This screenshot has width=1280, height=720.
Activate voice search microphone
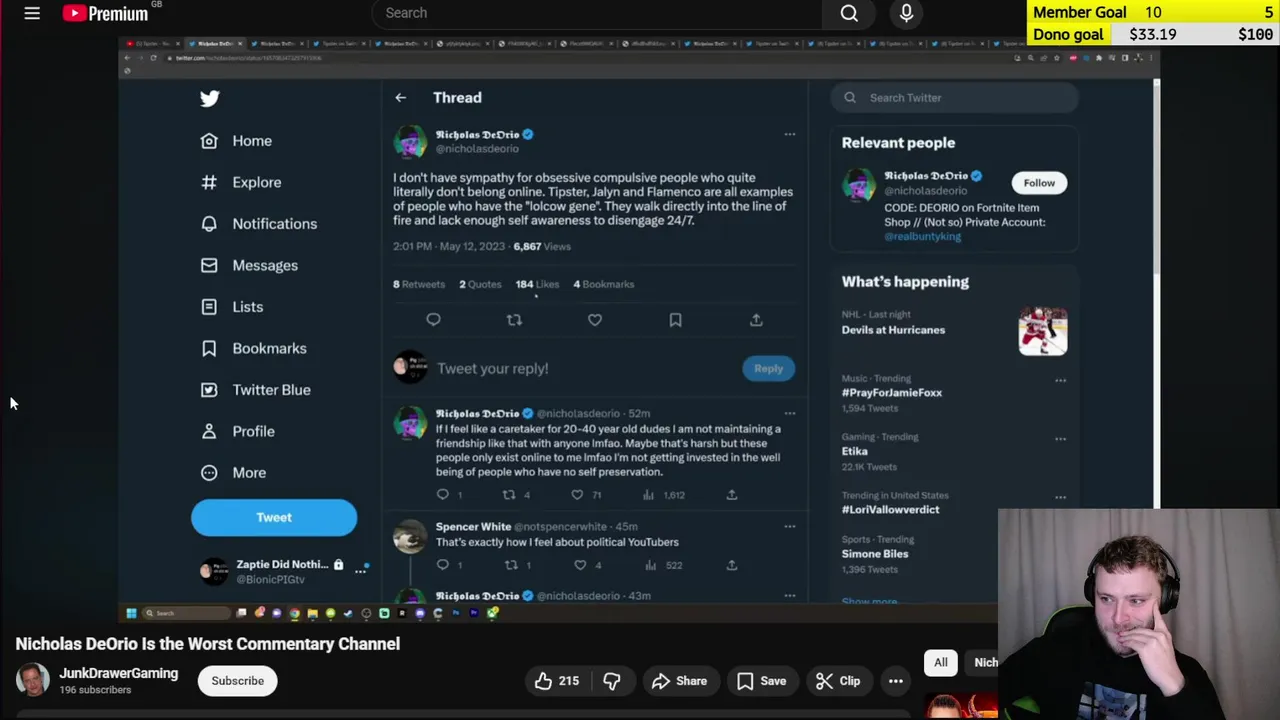tap(906, 13)
